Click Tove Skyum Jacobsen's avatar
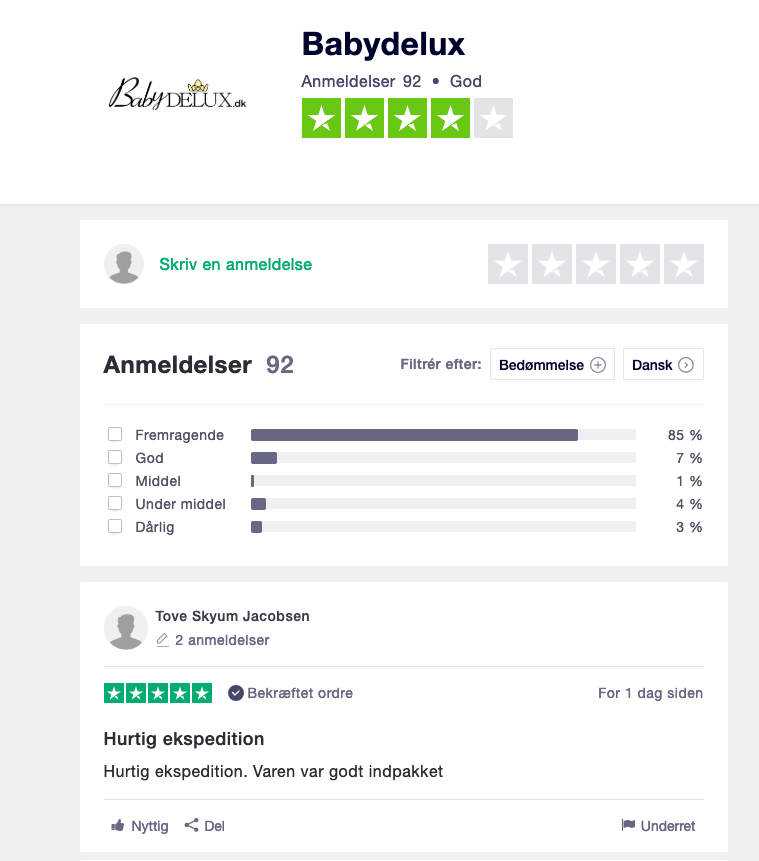 [x=125, y=628]
